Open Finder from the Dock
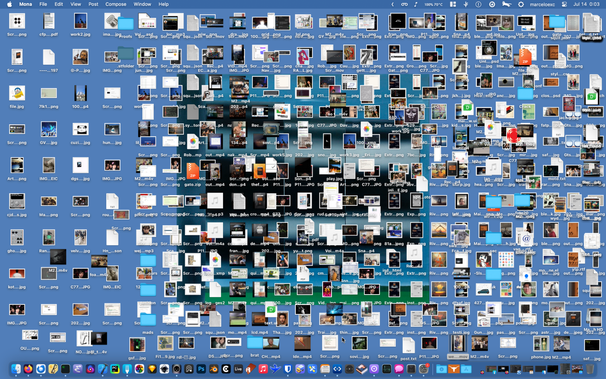This screenshot has width=606, height=379. coord(16,369)
